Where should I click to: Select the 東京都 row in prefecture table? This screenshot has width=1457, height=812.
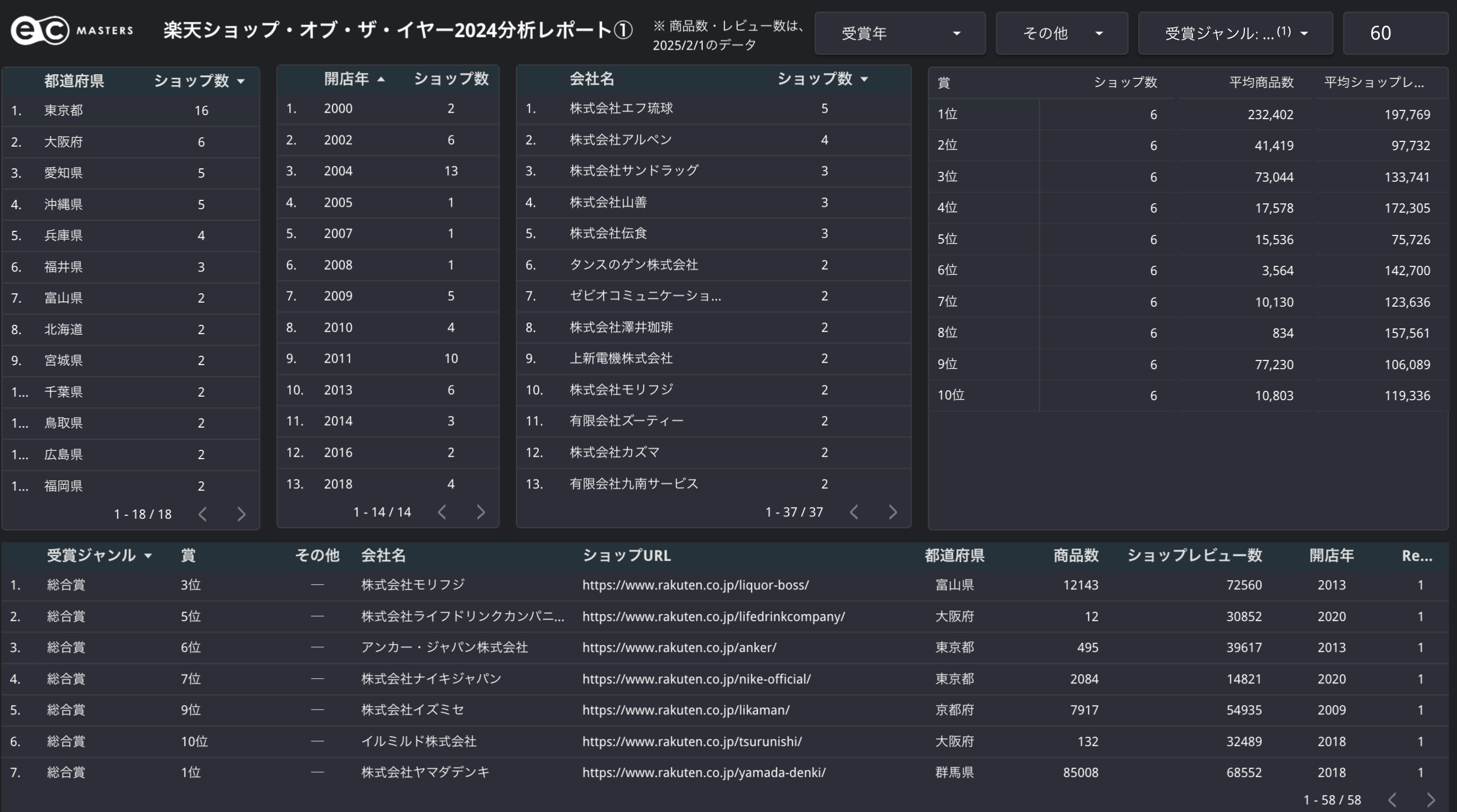pyautogui.click(x=64, y=110)
